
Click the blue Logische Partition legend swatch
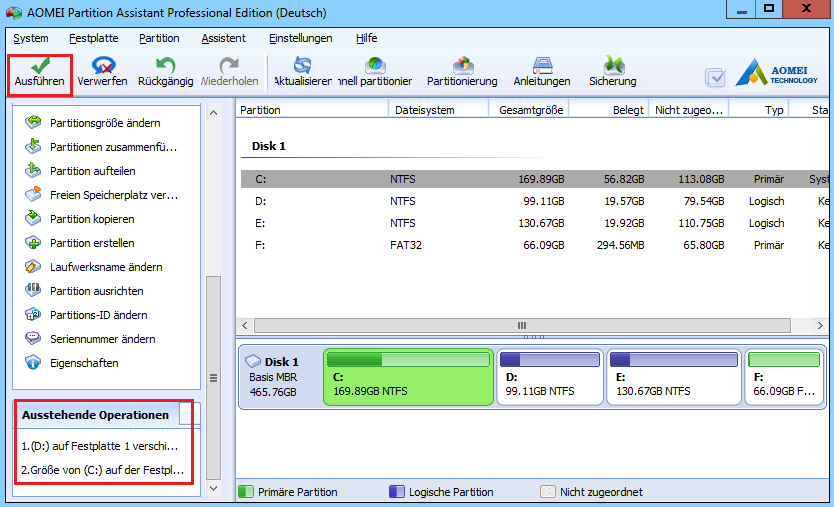[x=397, y=492]
